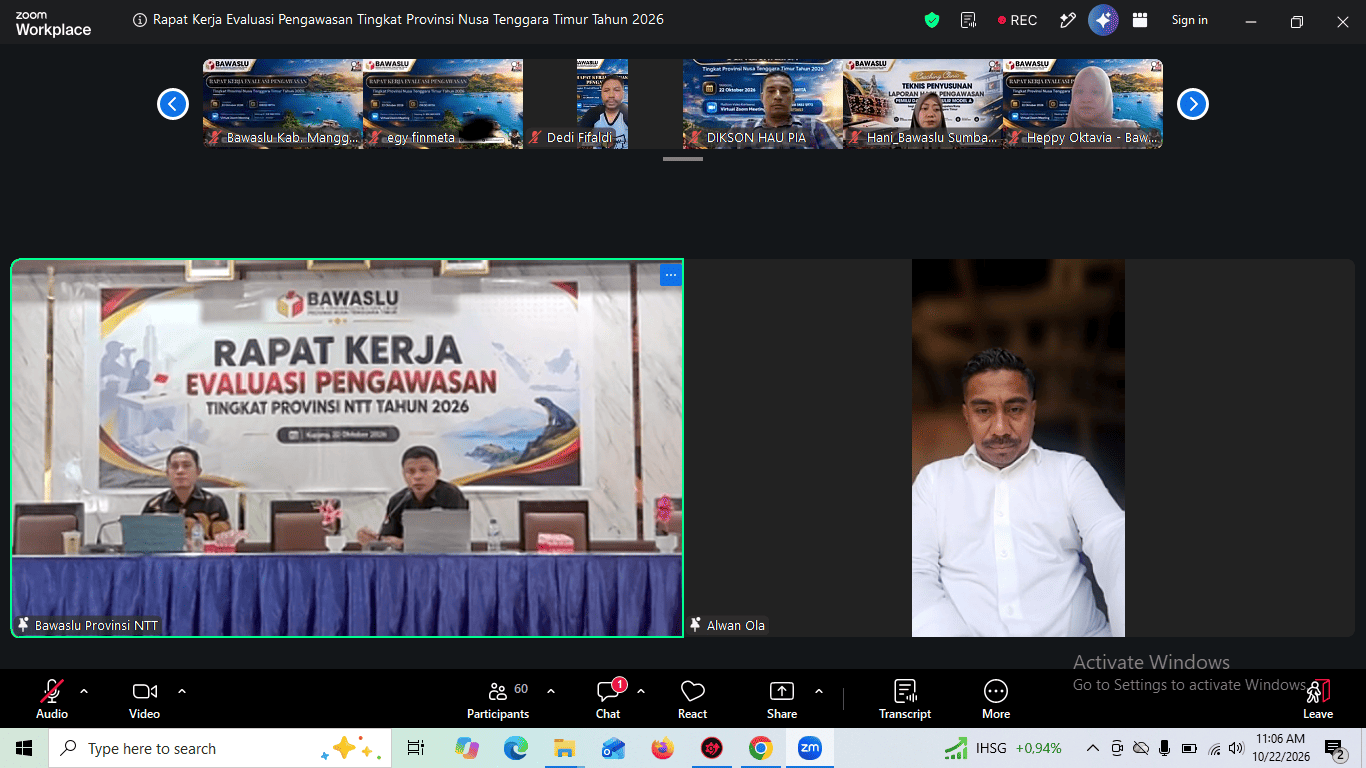Expand chat options arrow
The width and height of the screenshot is (1366, 768).
pos(641,691)
